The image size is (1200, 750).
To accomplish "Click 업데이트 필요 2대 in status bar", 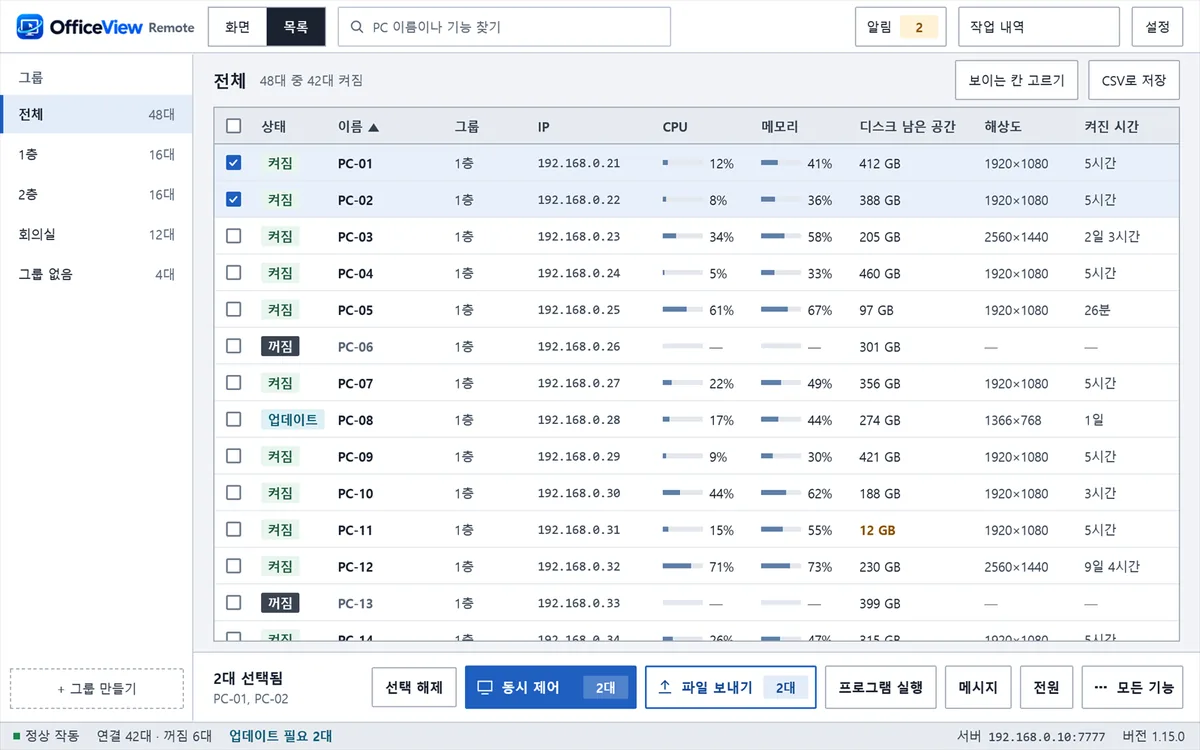I will tap(281, 736).
